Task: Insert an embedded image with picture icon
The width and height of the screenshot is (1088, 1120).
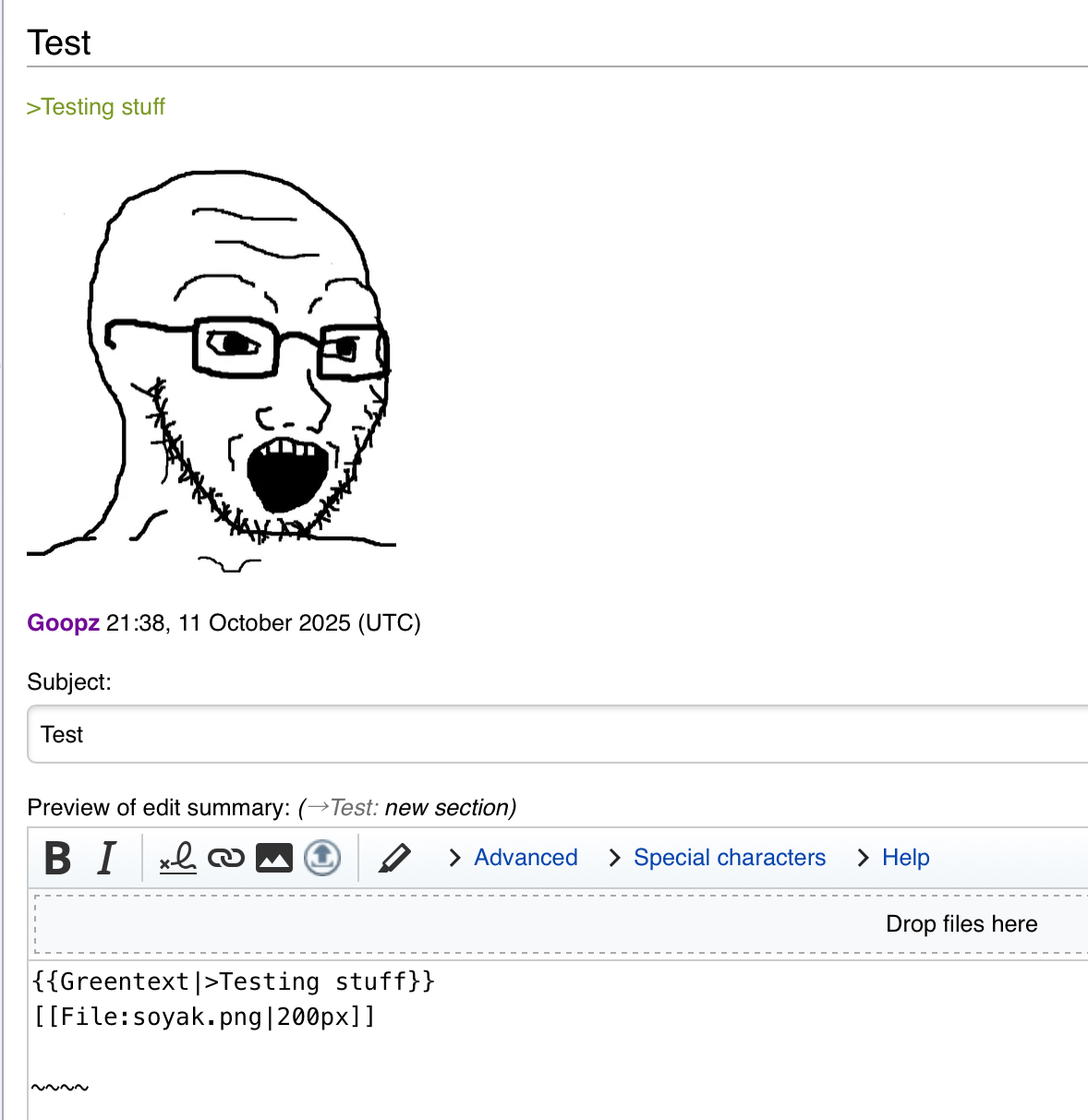Action: click(274, 858)
